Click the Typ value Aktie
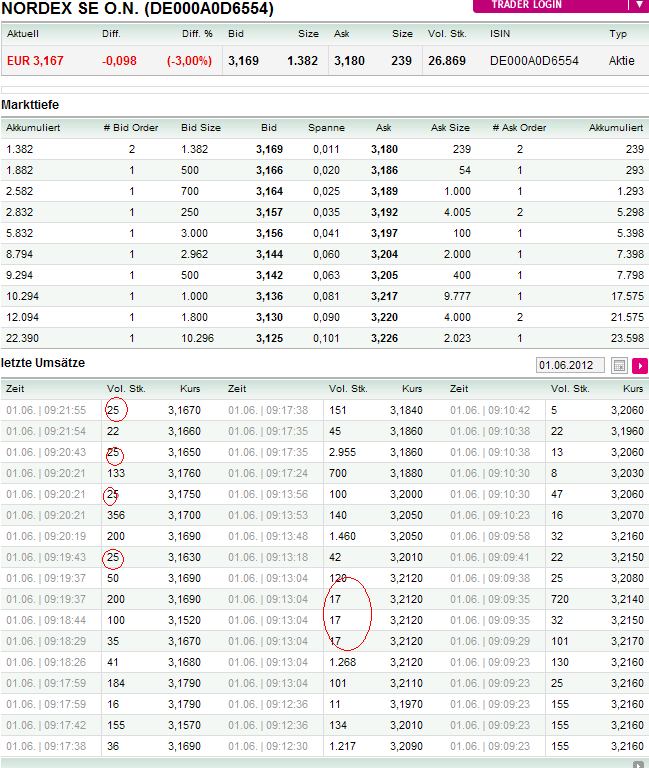 (x=622, y=61)
